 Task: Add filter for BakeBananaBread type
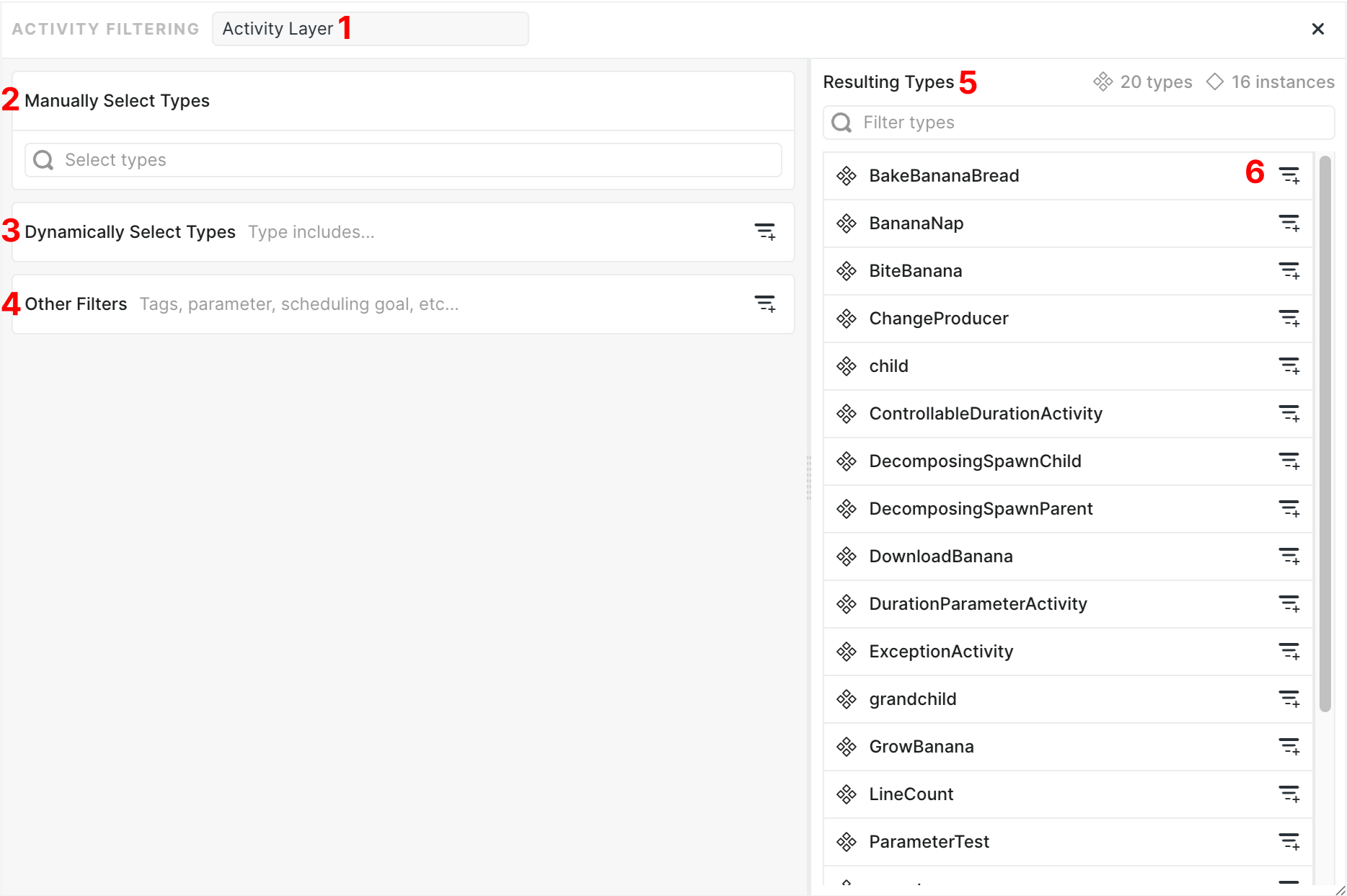[1290, 175]
